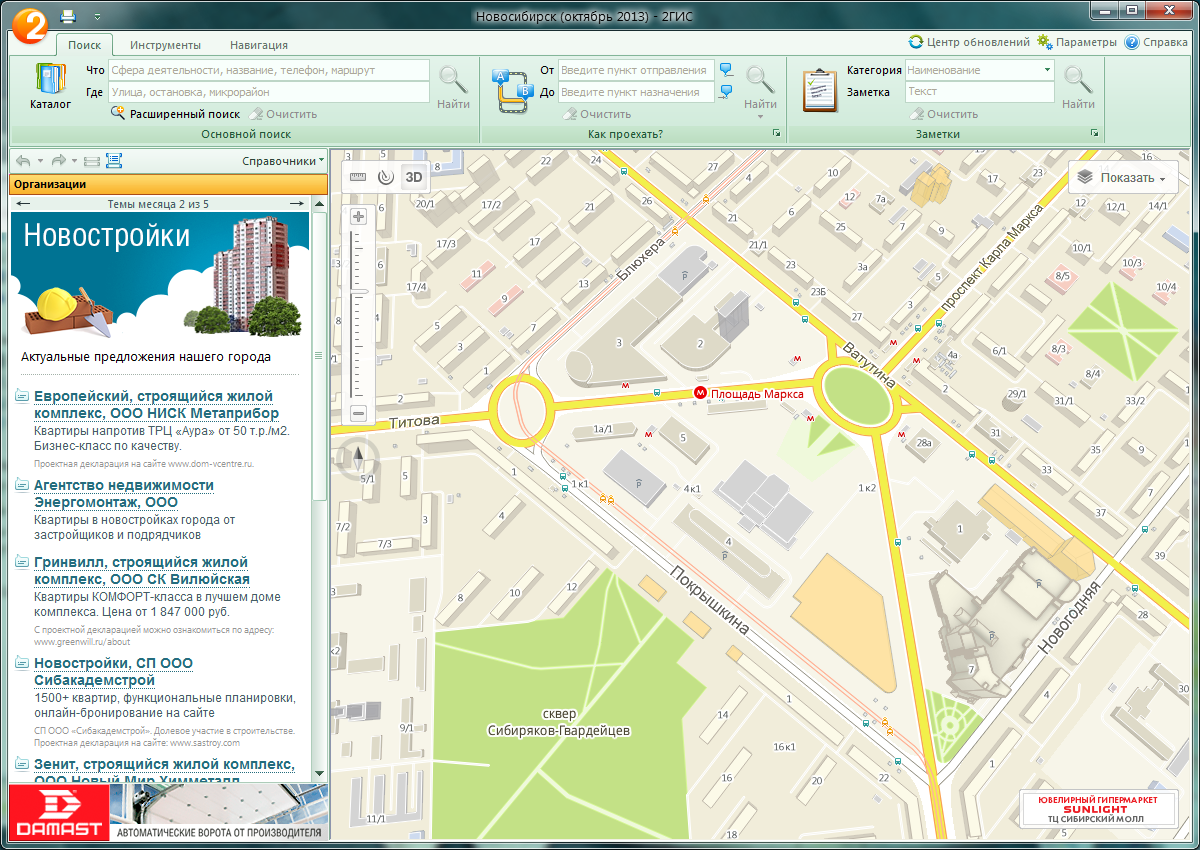Open Центр обновлений update center
This screenshot has width=1200, height=850.
point(969,43)
